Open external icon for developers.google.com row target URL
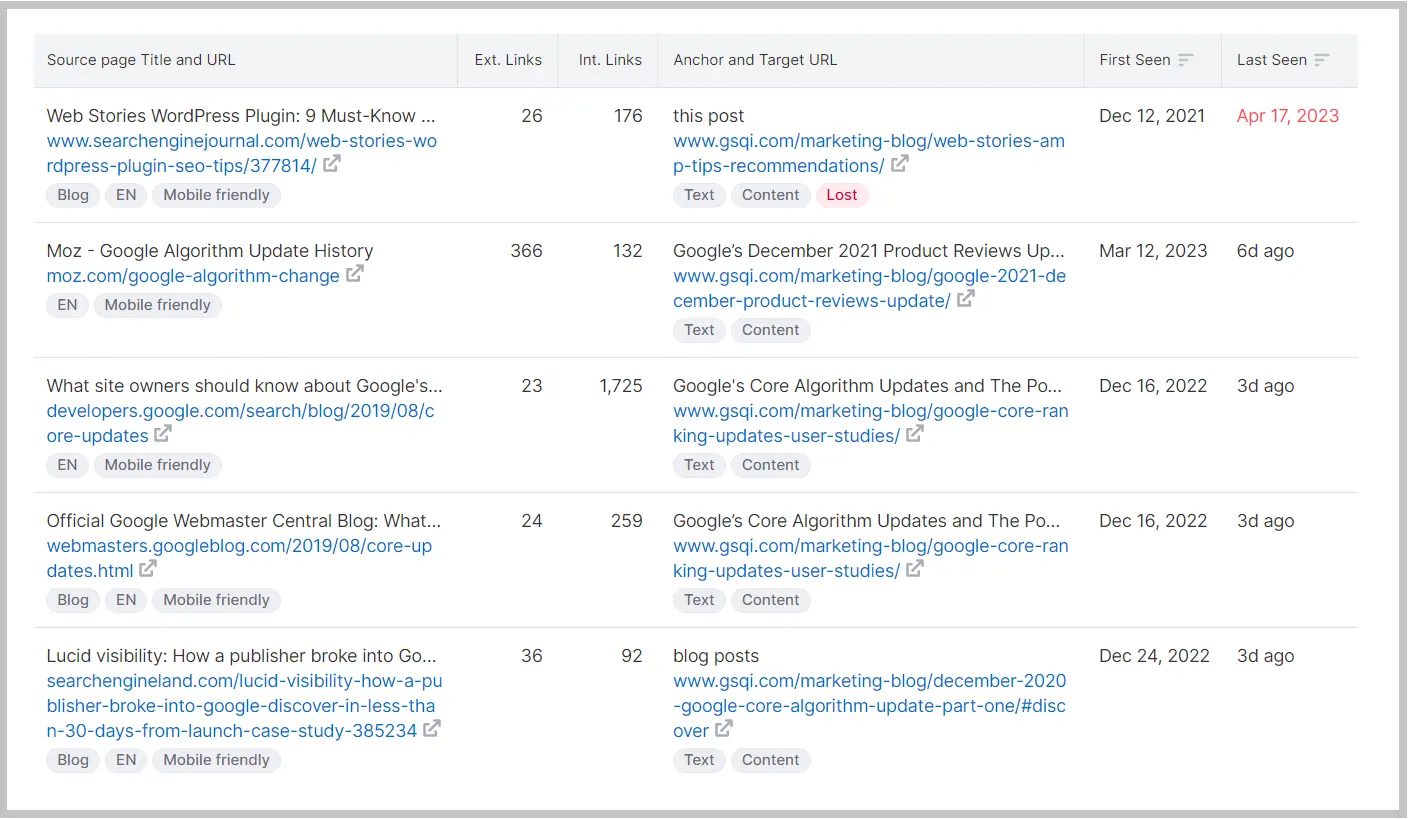This screenshot has height=819, width=1408. click(915, 434)
